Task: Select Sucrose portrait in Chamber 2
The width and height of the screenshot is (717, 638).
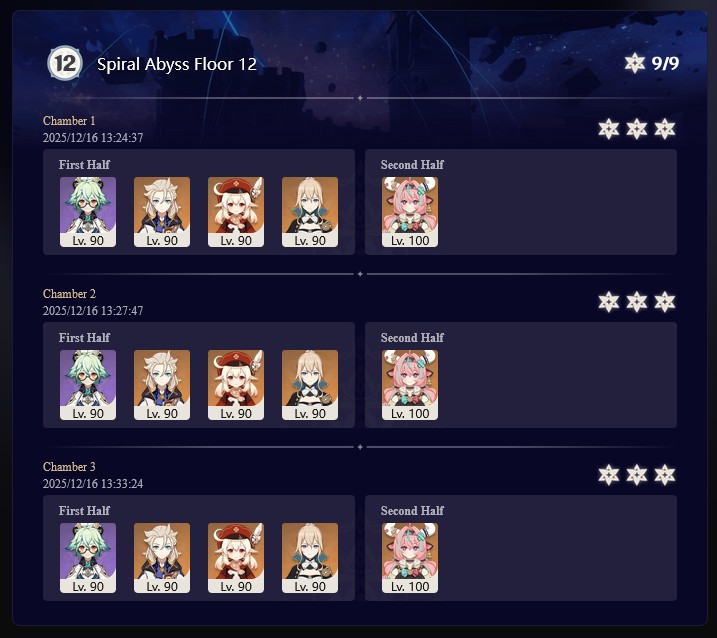Action: [x=88, y=385]
